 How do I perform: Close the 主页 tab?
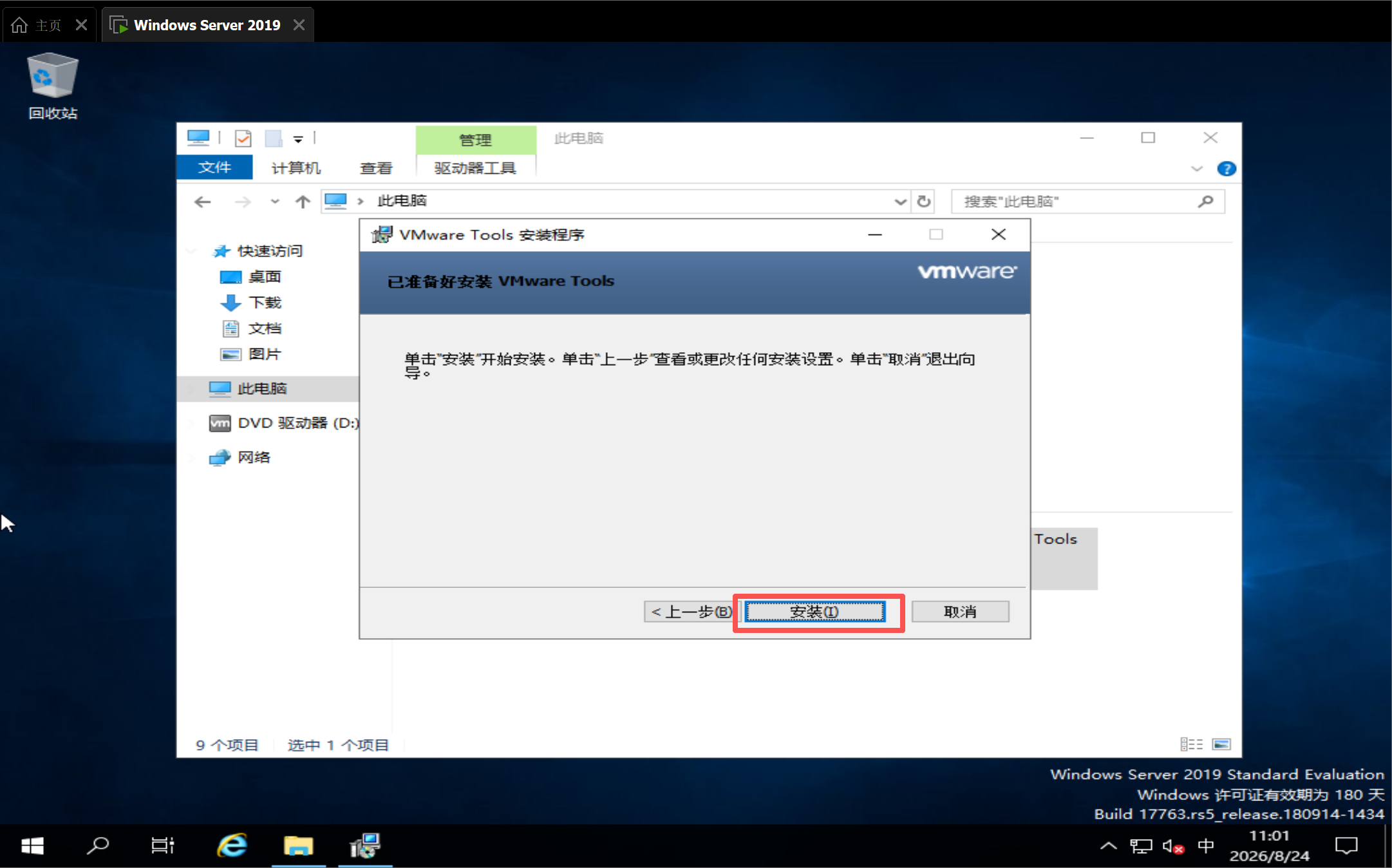pos(81,25)
